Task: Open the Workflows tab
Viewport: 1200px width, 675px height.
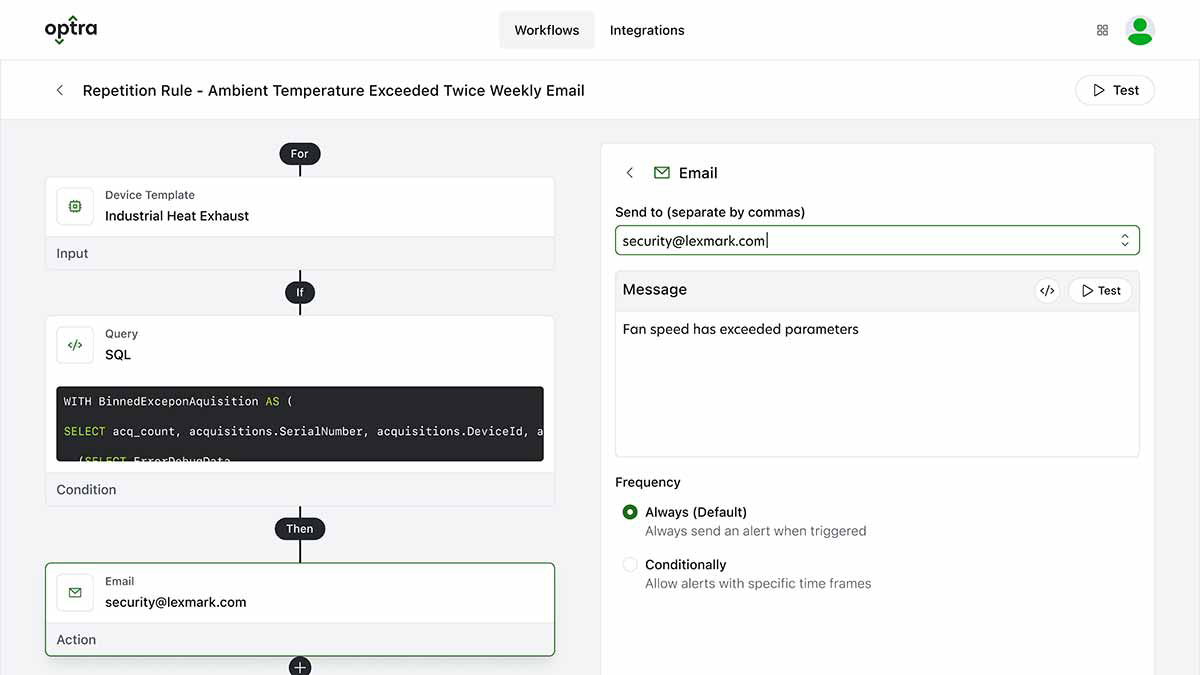Action: click(x=547, y=30)
